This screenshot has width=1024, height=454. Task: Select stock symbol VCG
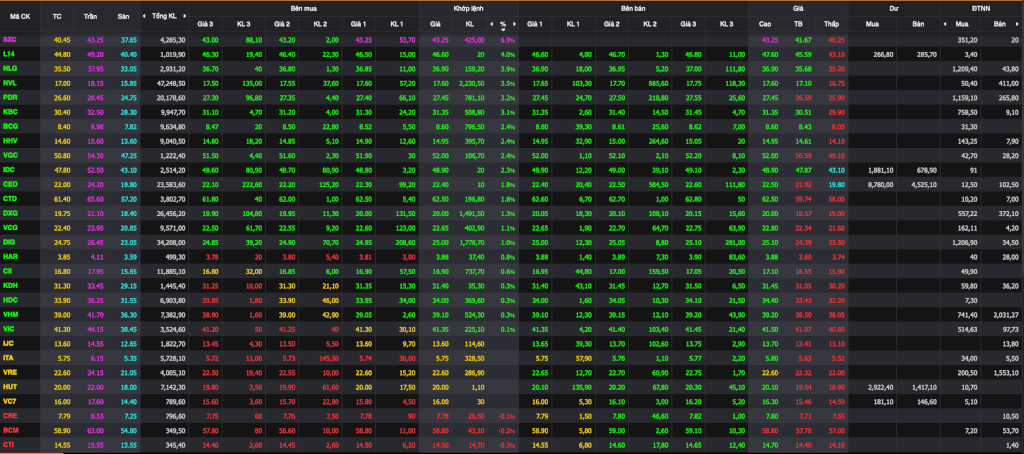click(x=9, y=227)
